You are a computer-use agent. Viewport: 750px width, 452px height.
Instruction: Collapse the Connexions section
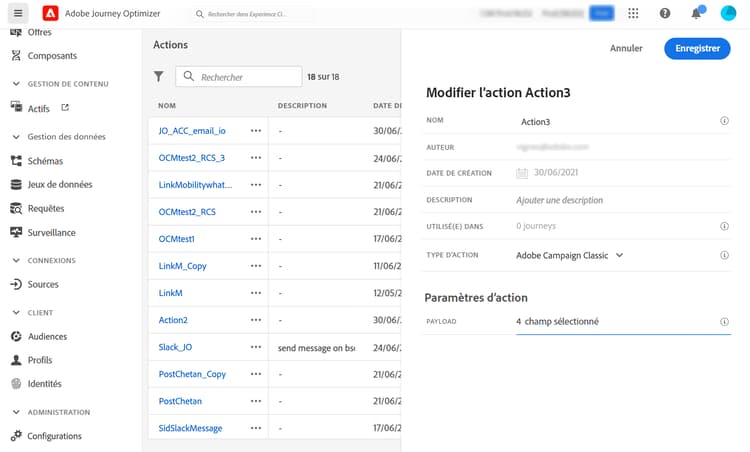(16, 261)
